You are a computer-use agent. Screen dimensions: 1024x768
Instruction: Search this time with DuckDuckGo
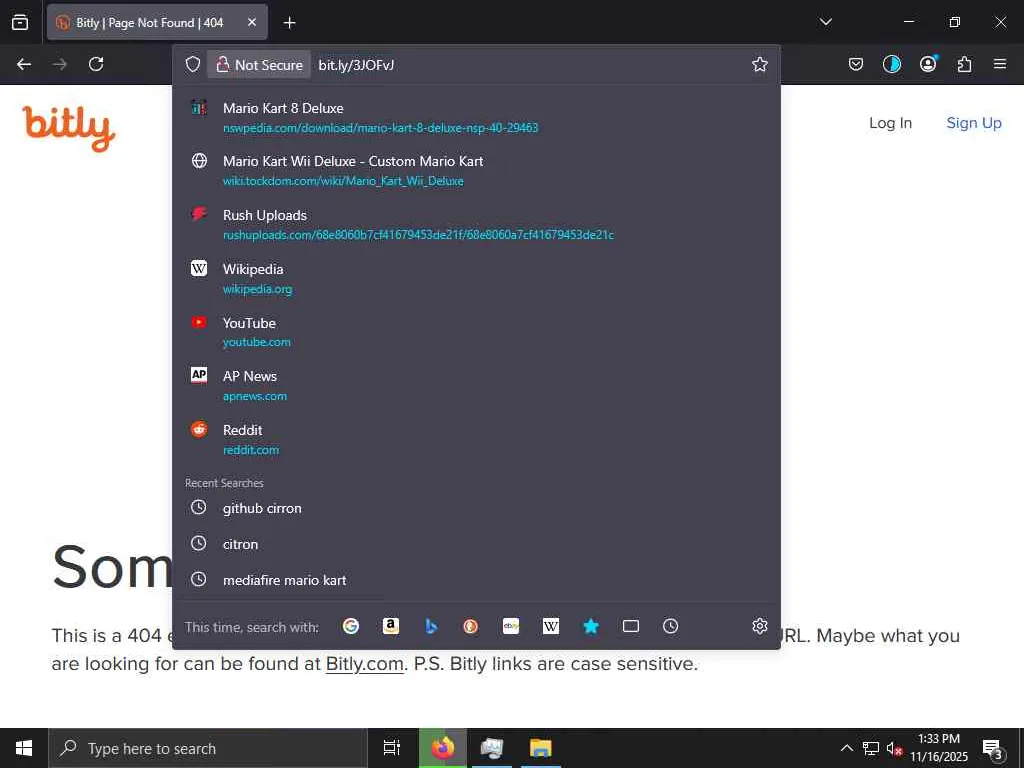click(470, 626)
